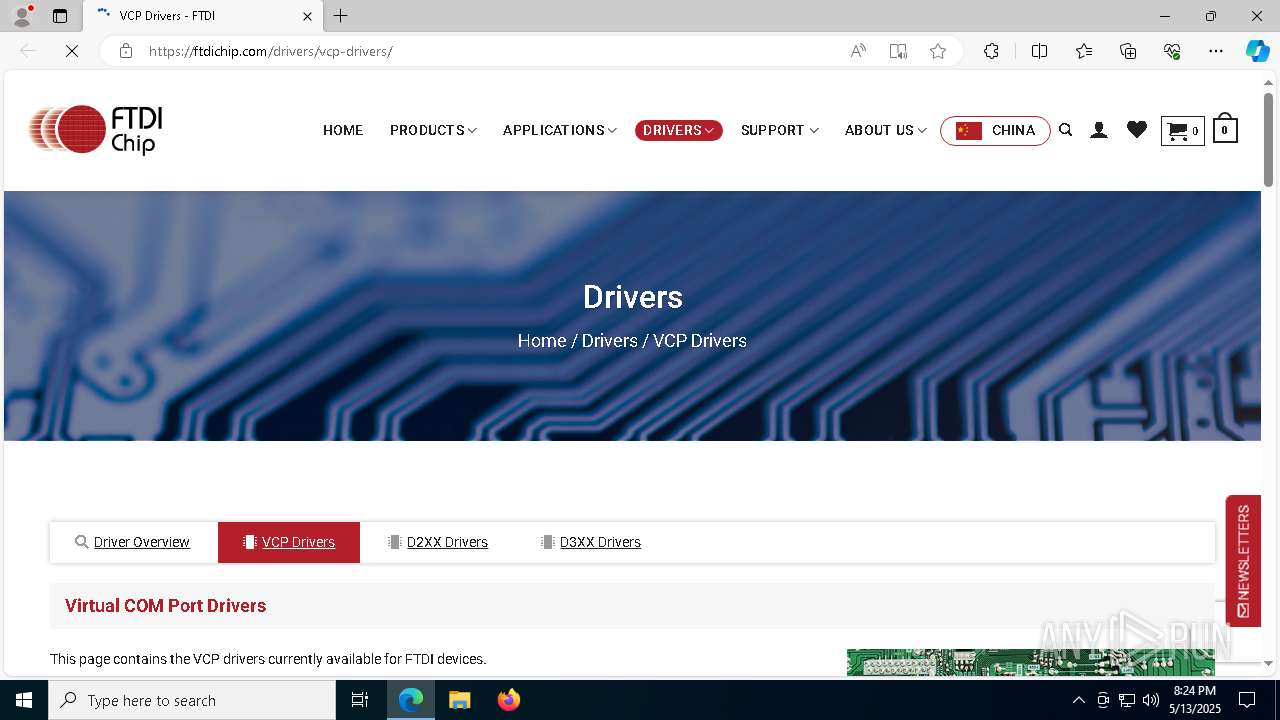Open immersive reader icon in address bar
1280x720 pixels.
(x=898, y=51)
